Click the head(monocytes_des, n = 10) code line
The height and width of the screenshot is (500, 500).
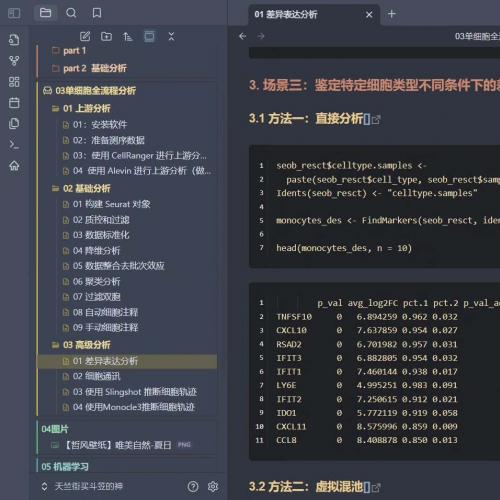(x=344, y=248)
